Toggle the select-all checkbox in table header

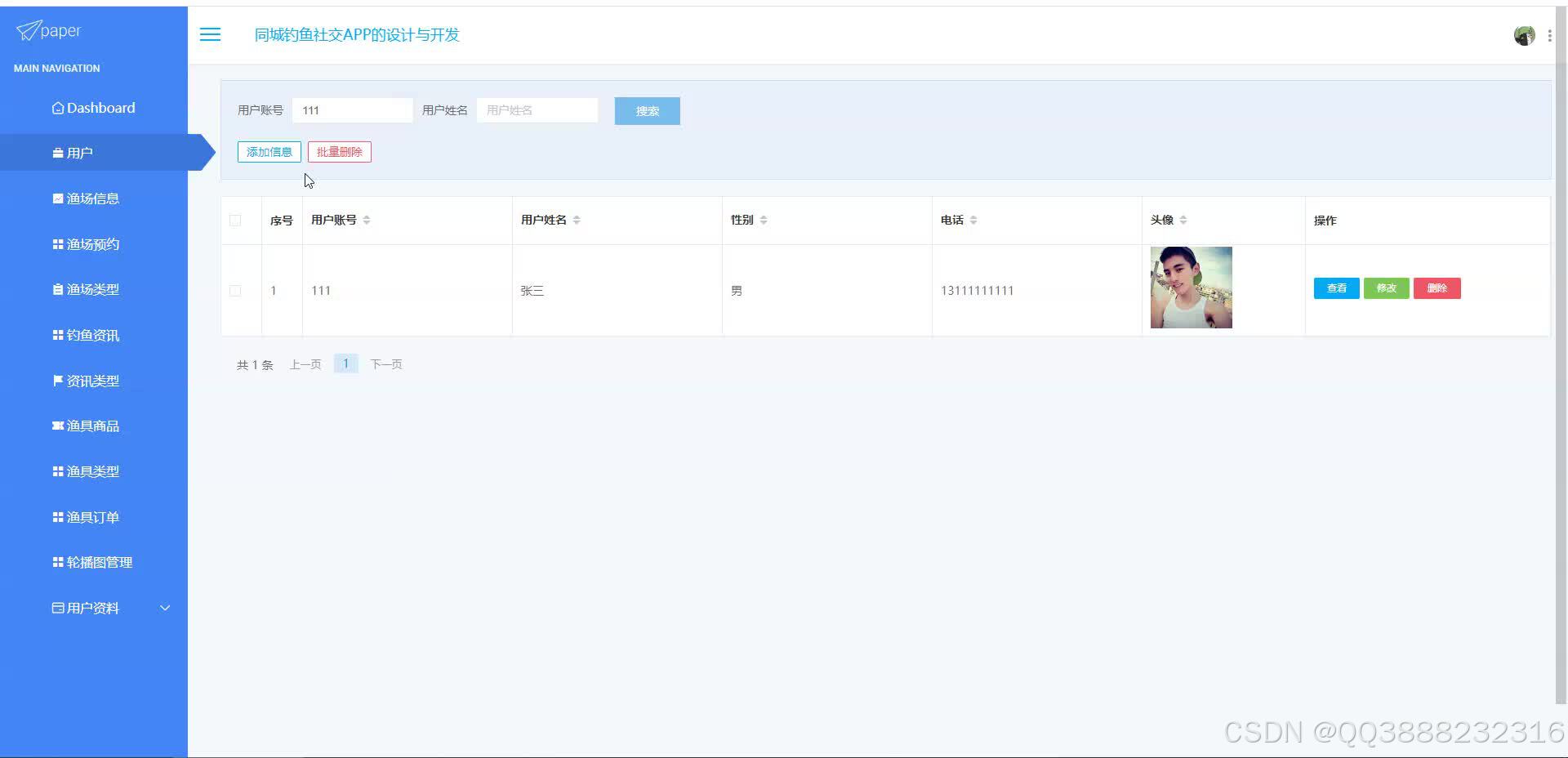pyautogui.click(x=235, y=220)
